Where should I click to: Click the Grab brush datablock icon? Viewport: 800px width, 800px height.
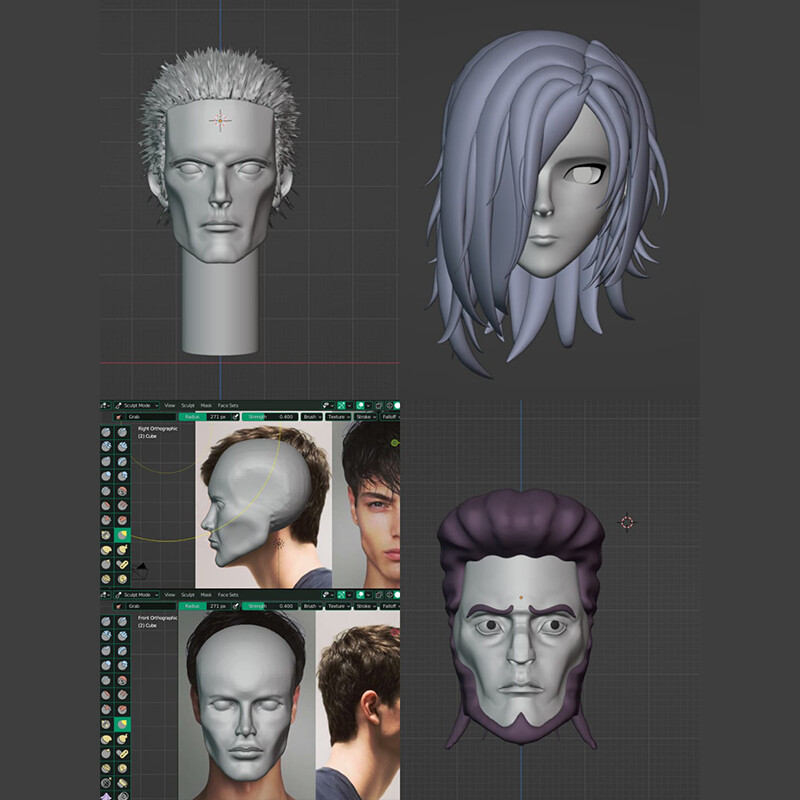119,416
